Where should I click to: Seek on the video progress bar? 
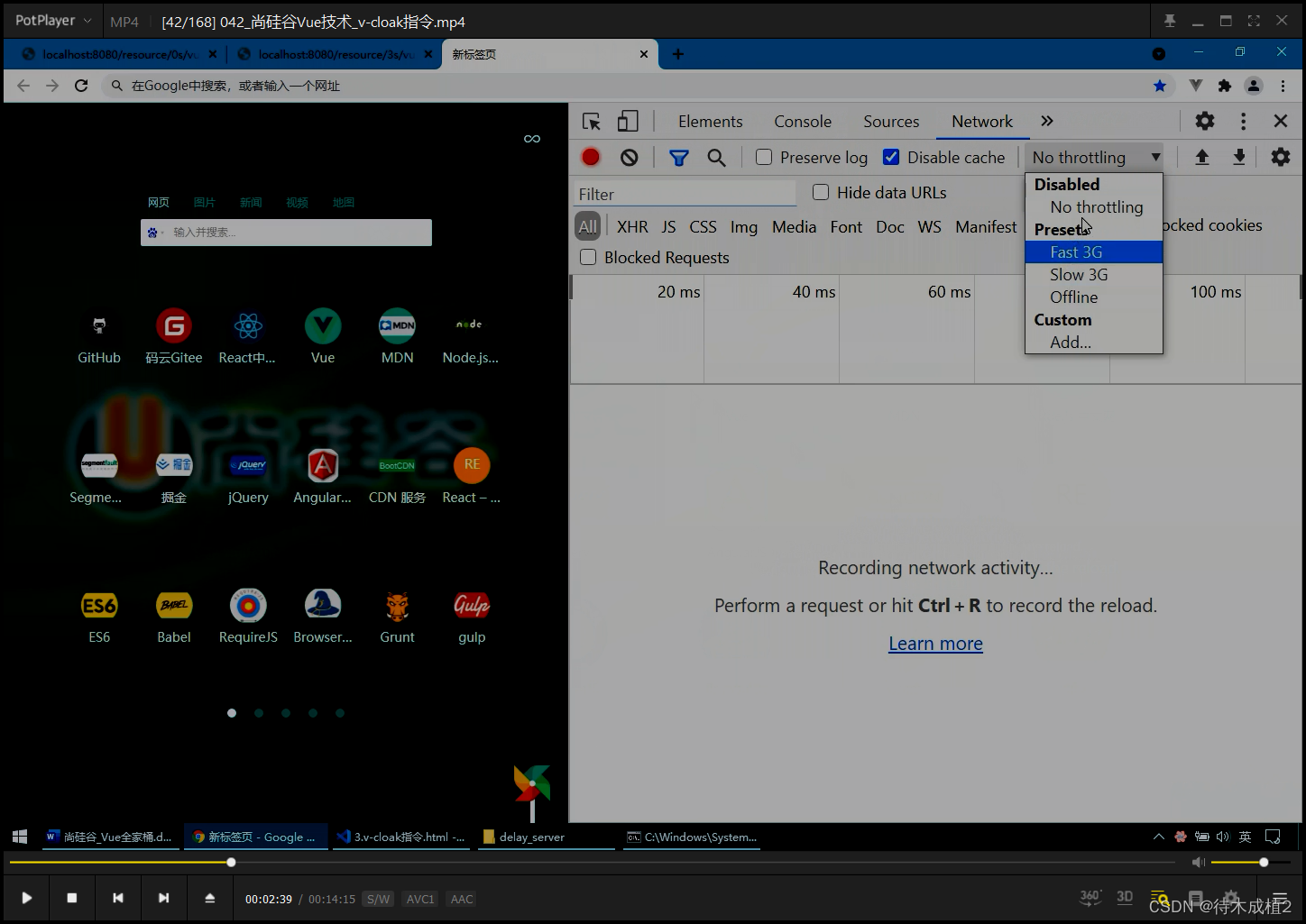[x=593, y=863]
